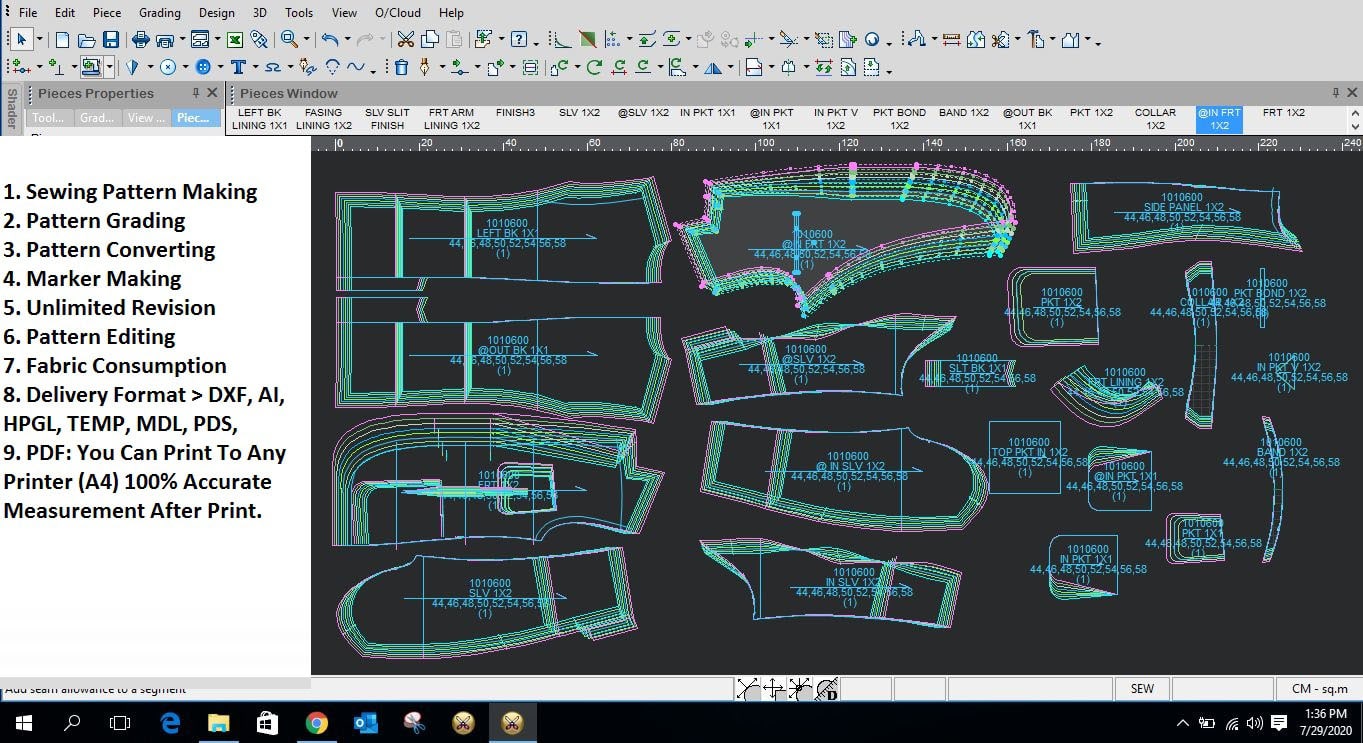Open a file with folder icon
The image size is (1363, 743).
[x=87, y=39]
